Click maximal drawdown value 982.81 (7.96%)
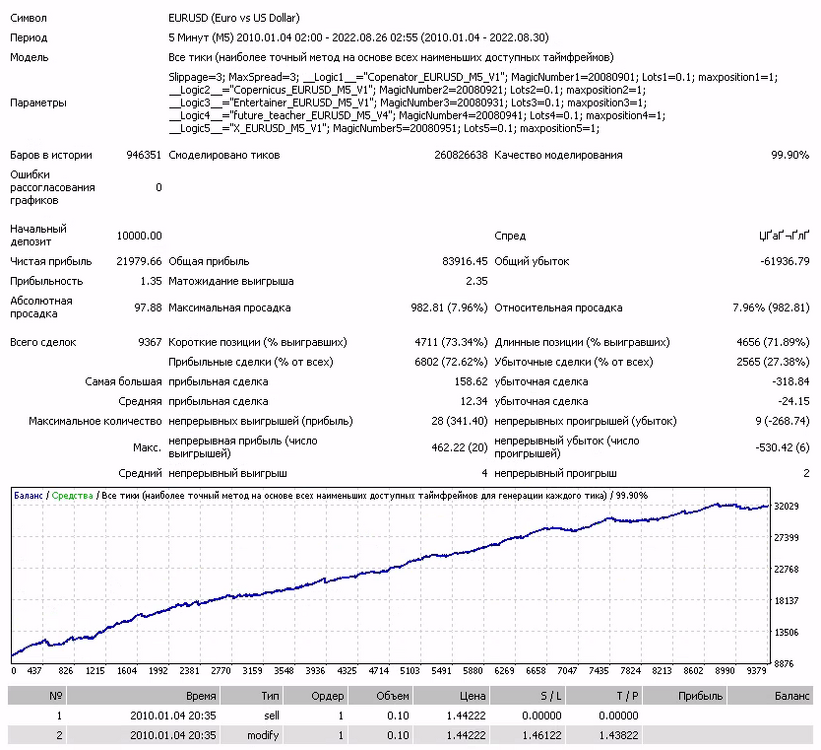 [x=449, y=307]
